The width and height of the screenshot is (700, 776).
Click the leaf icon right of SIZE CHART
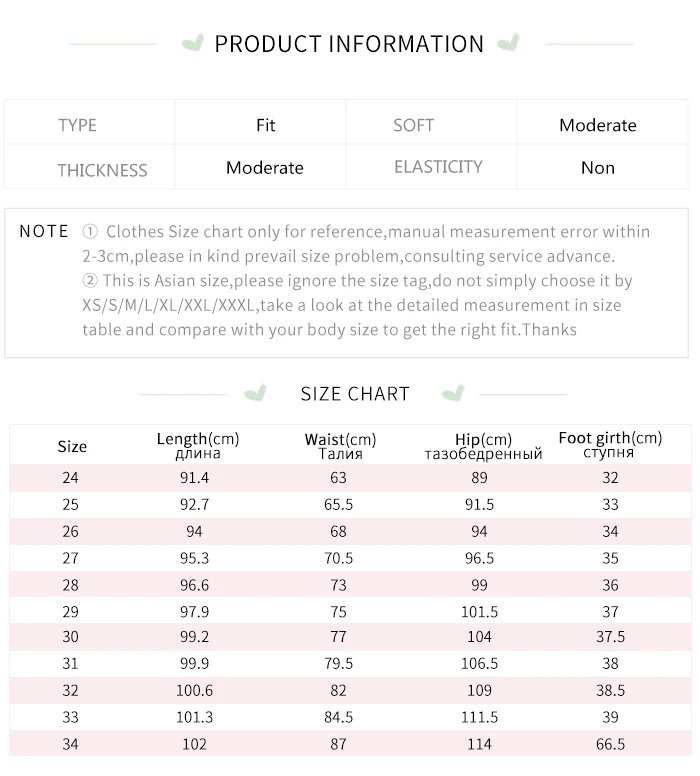(x=453, y=393)
